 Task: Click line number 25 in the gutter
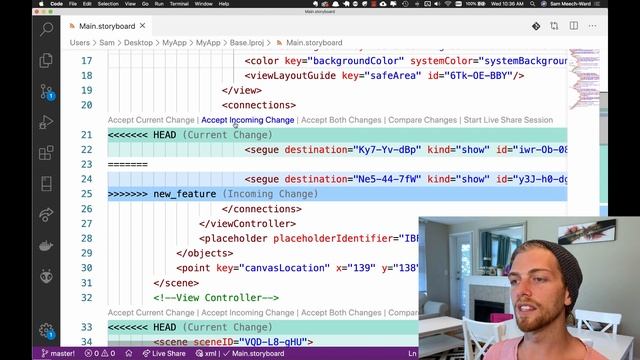coord(87,194)
